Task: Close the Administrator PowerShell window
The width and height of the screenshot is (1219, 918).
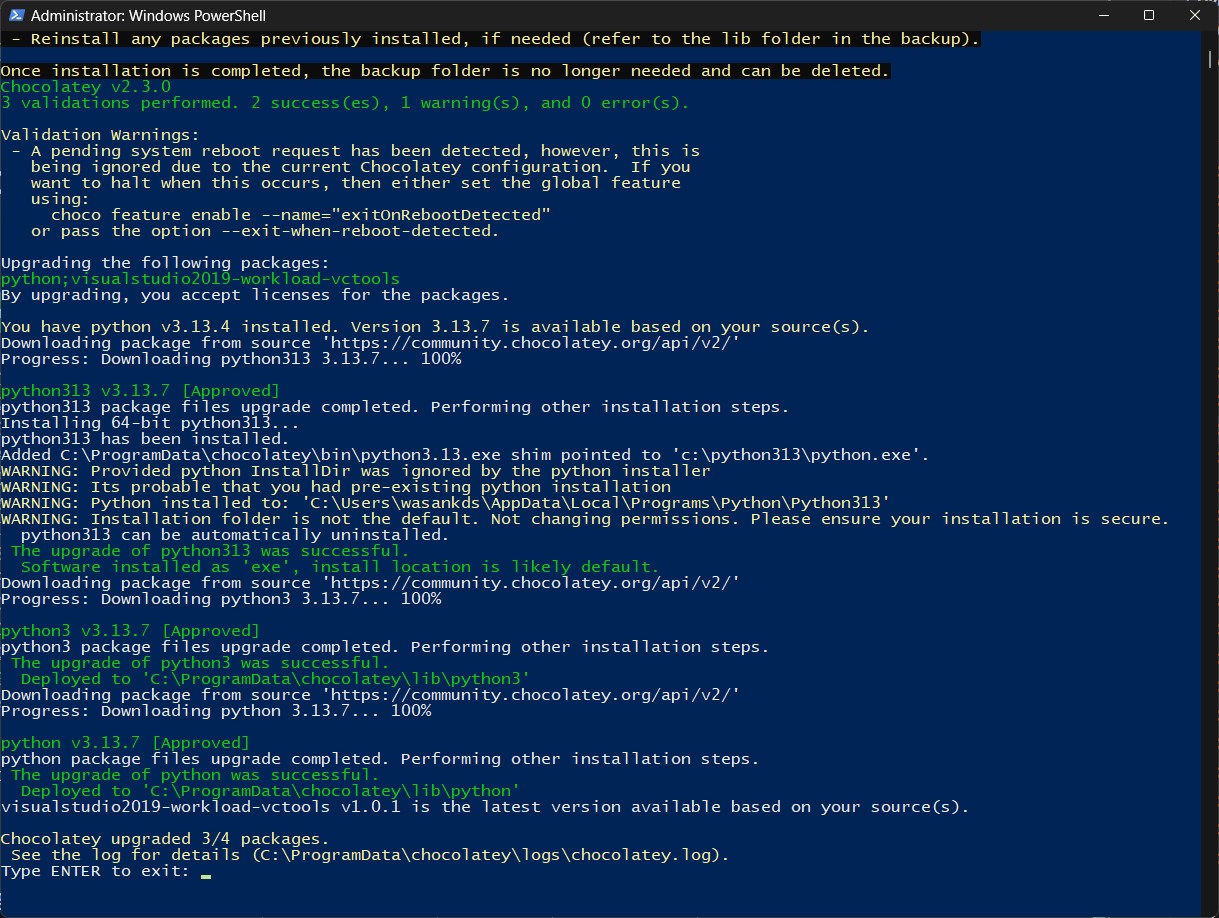Action: coord(1195,16)
